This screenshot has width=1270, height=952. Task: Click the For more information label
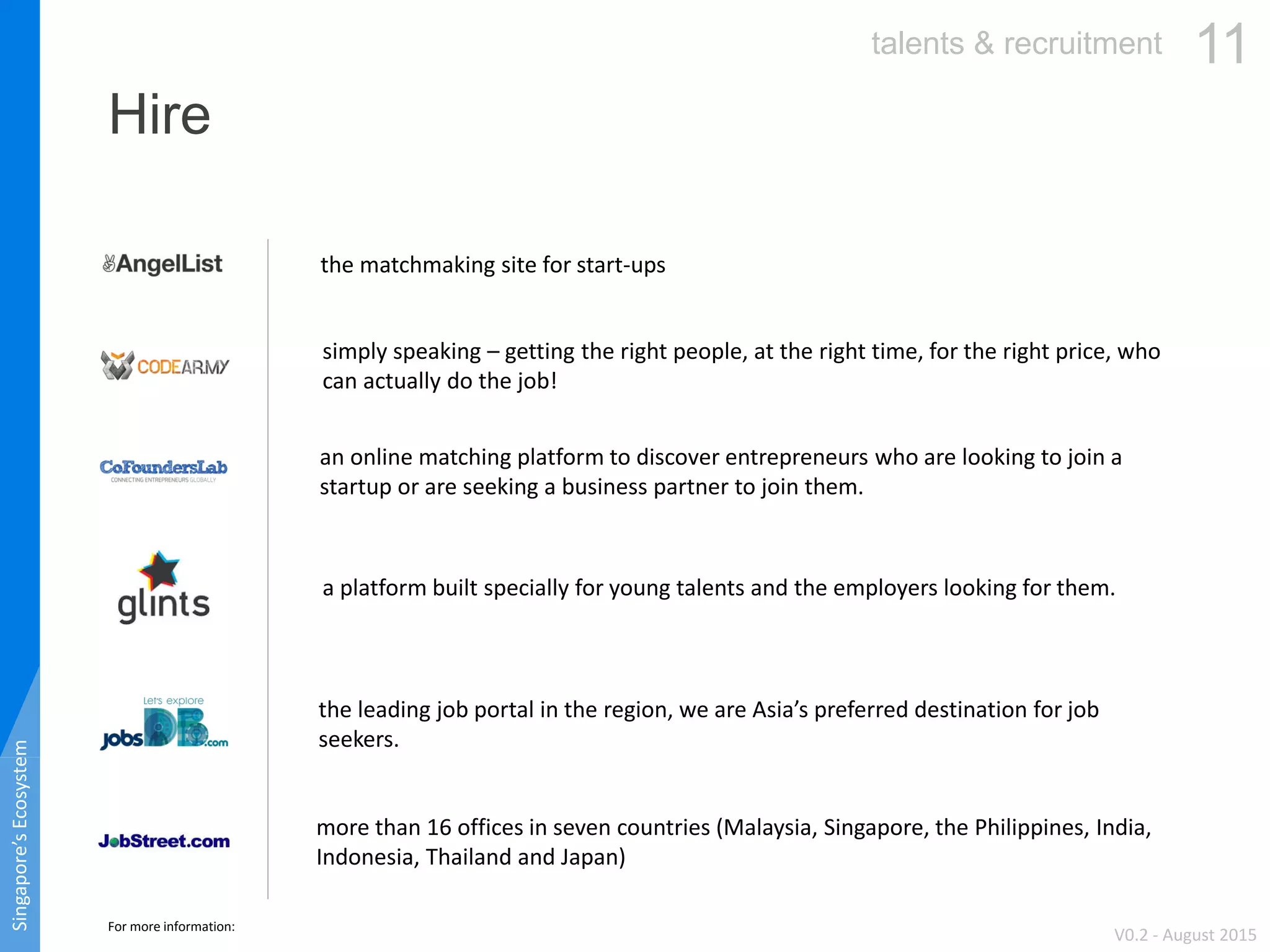coord(171,927)
